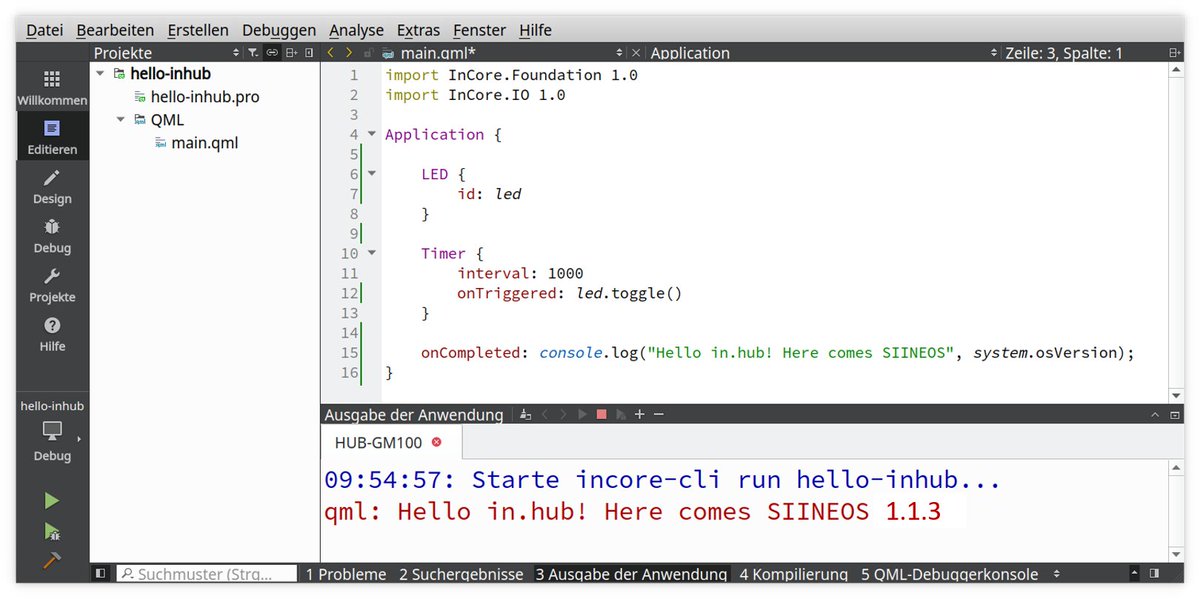The width and height of the screenshot is (1200, 599).
Task: Open the Willkommen mode
Action: (52, 88)
